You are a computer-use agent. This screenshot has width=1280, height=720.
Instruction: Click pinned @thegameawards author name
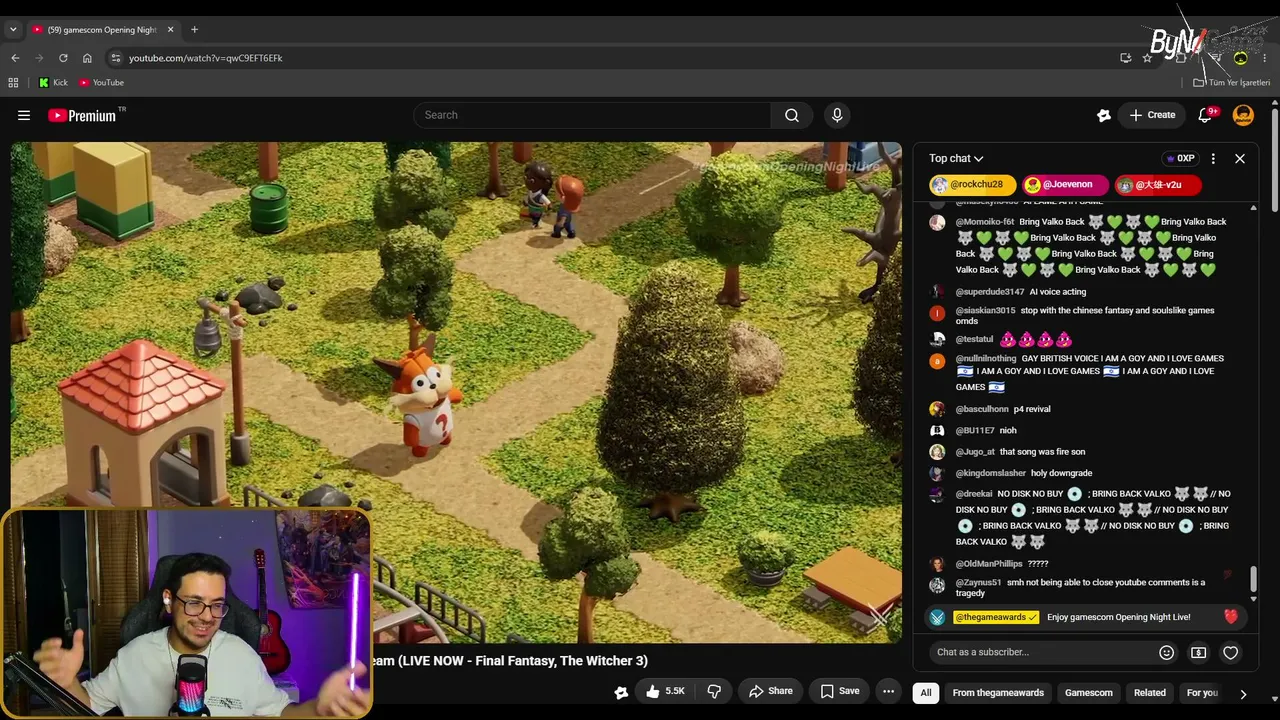(996, 617)
